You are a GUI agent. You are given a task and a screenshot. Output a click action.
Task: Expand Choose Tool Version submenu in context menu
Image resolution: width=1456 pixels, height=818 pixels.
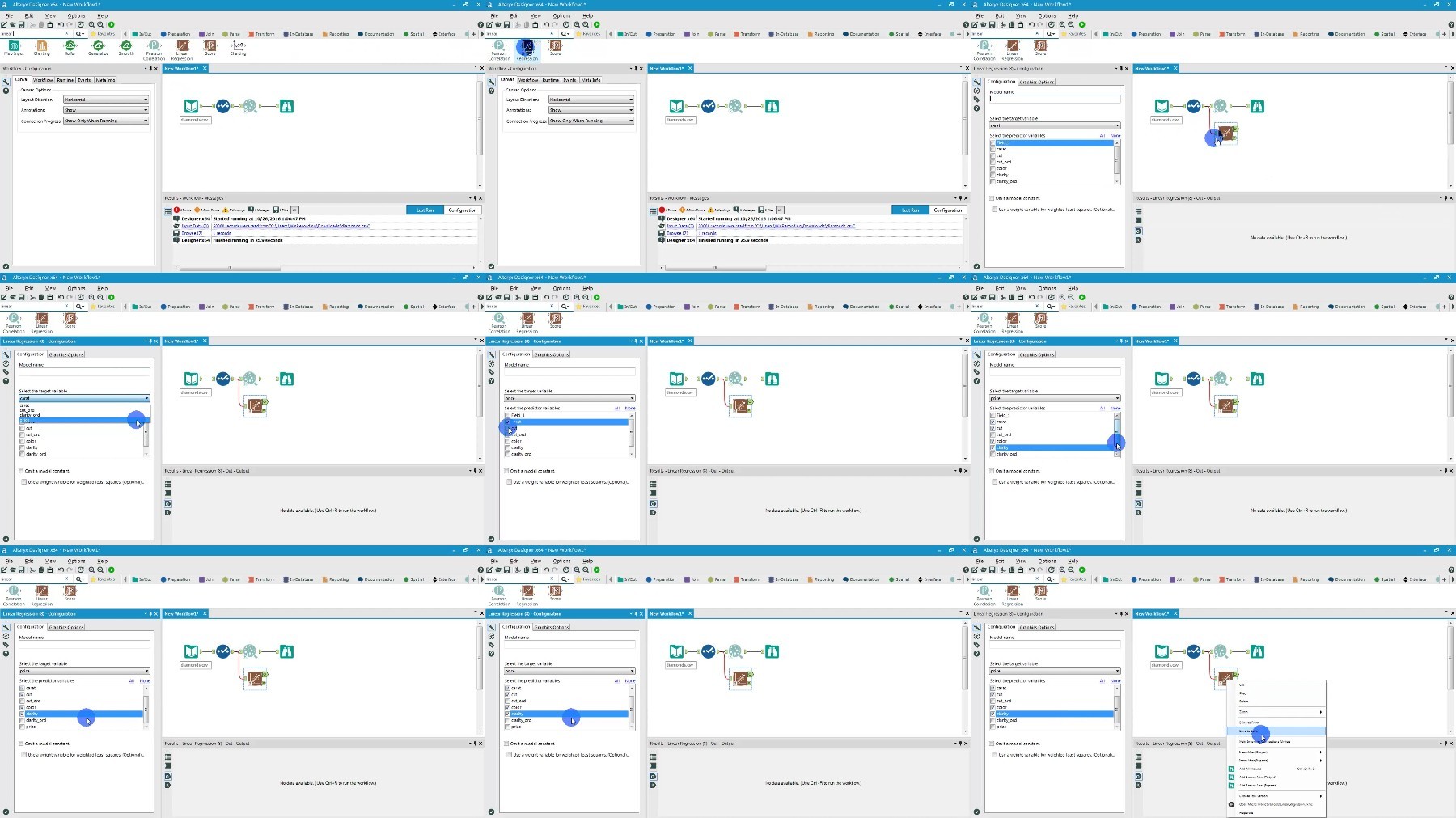click(1278, 796)
